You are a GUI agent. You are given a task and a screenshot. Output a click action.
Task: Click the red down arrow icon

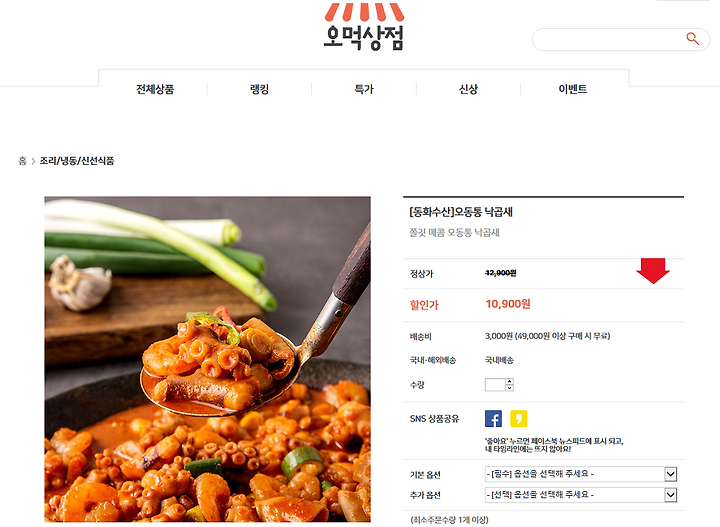pyautogui.click(x=653, y=270)
